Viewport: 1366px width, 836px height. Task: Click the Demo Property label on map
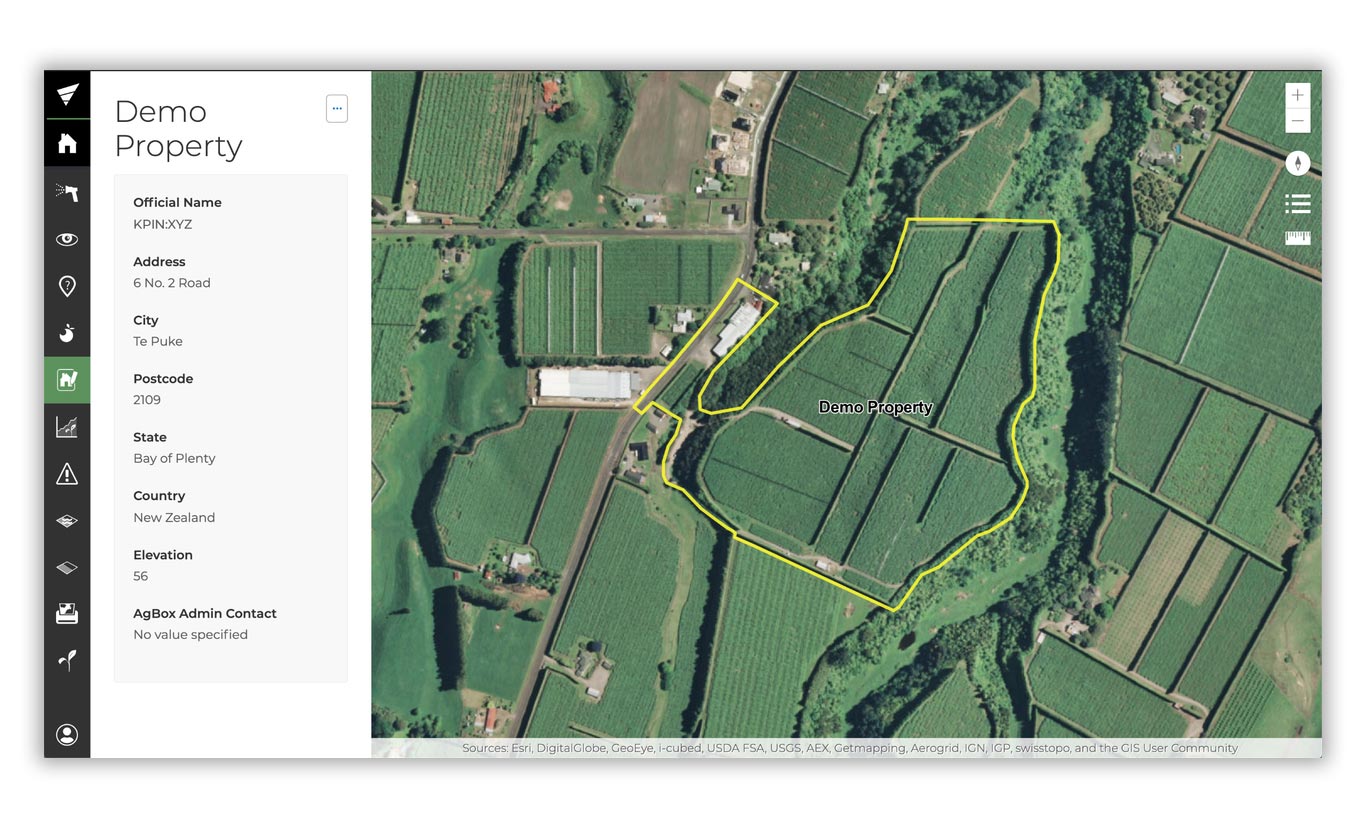(x=875, y=407)
